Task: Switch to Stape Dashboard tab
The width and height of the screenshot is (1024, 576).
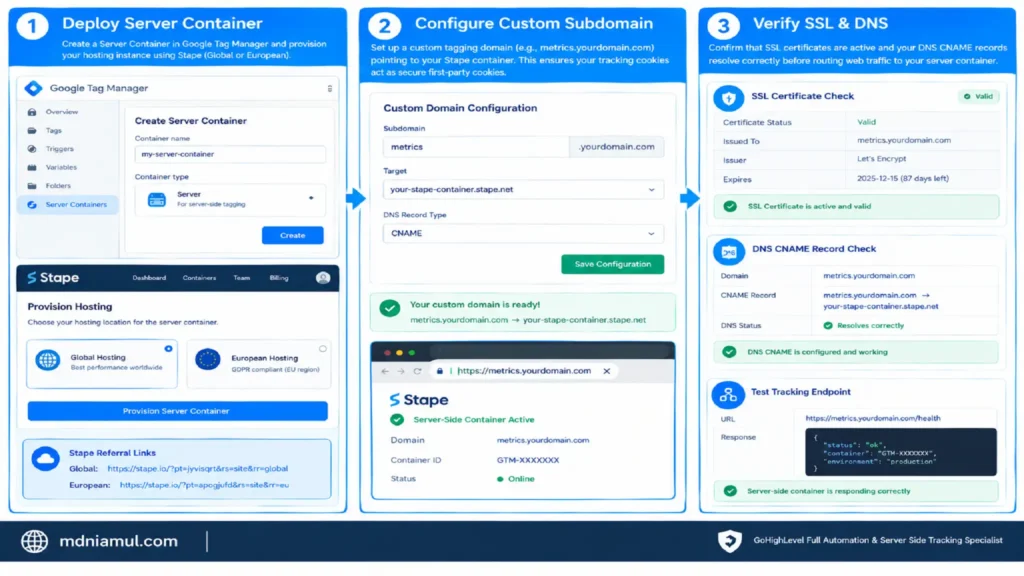Action: coord(149,278)
